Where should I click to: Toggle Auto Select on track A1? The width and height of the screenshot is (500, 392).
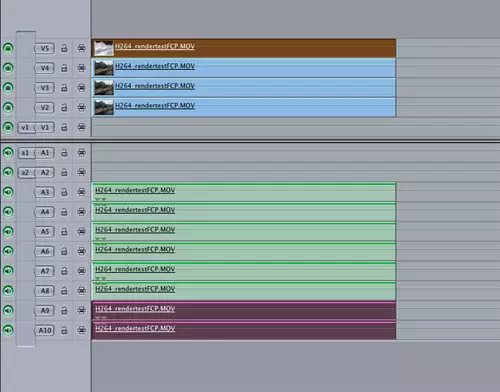[81, 153]
